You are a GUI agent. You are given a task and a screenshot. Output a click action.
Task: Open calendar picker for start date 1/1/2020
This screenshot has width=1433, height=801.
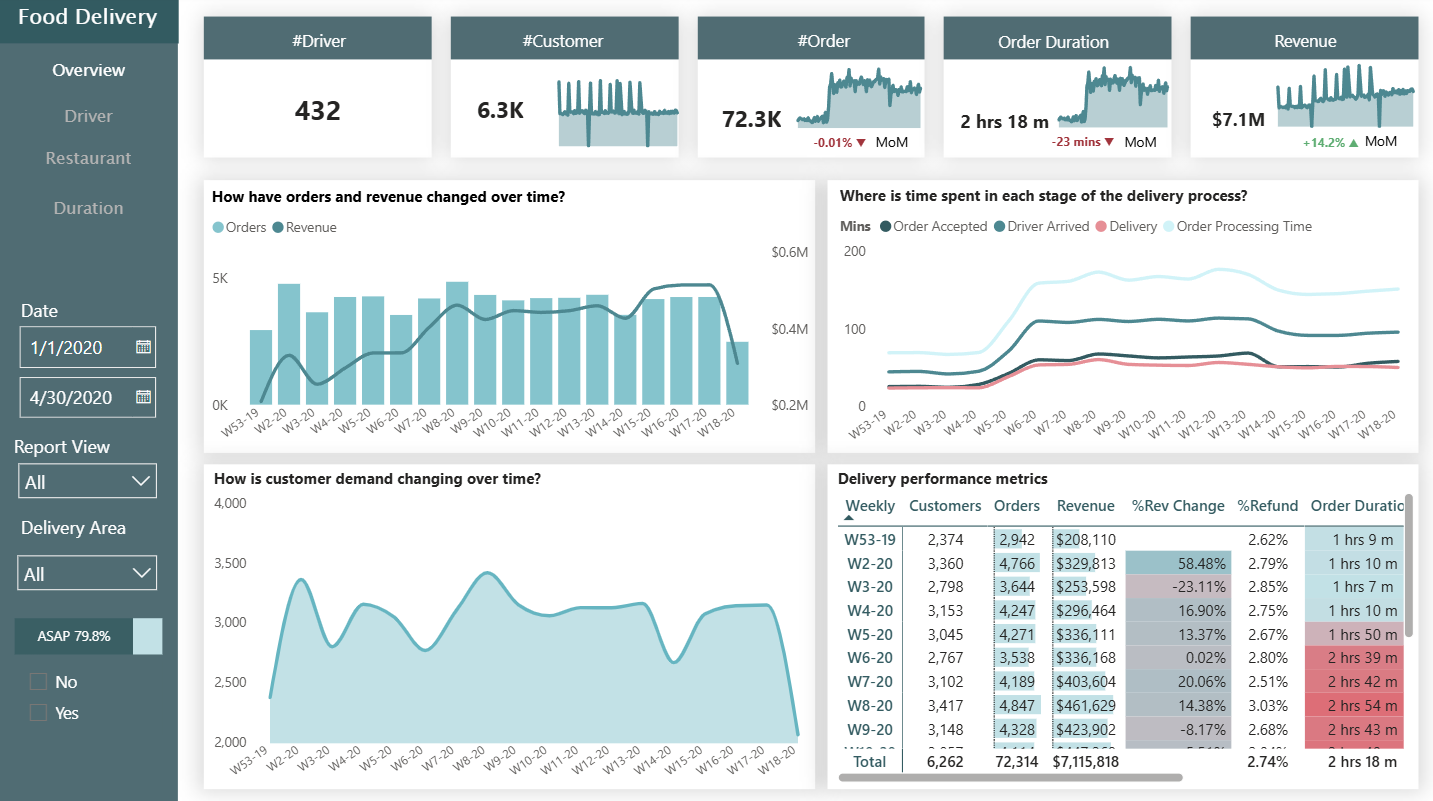pos(143,347)
